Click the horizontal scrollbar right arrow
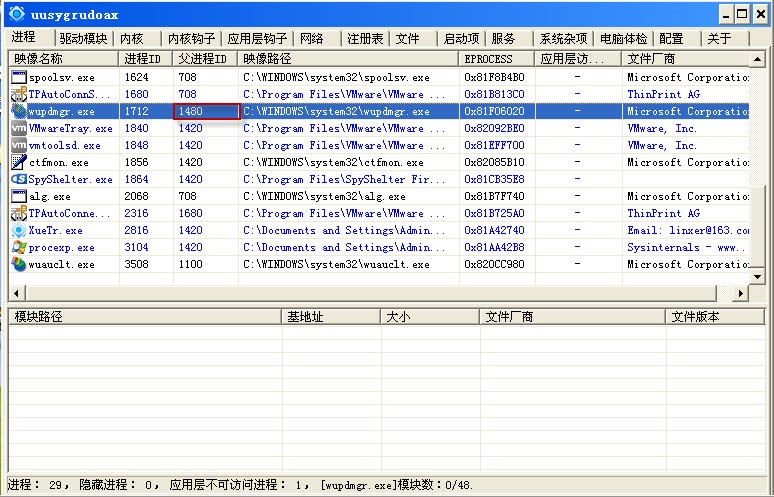774x497 pixels. click(740, 293)
